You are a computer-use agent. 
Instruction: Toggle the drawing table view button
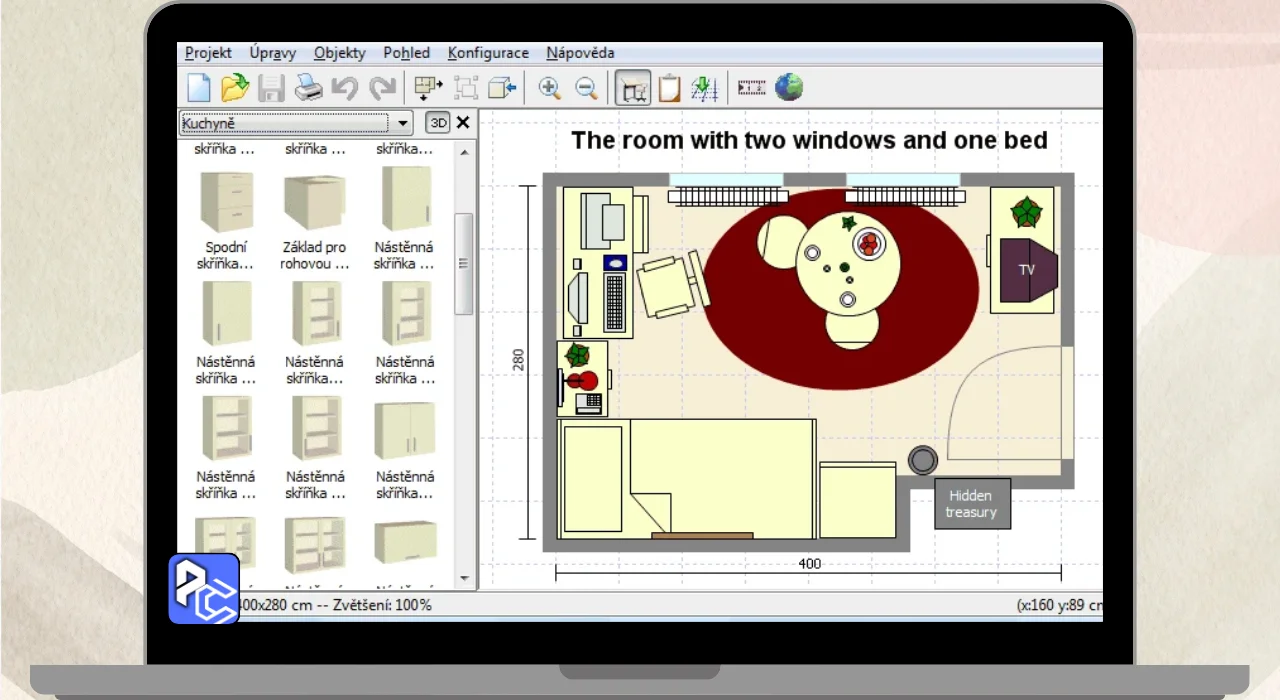632,88
